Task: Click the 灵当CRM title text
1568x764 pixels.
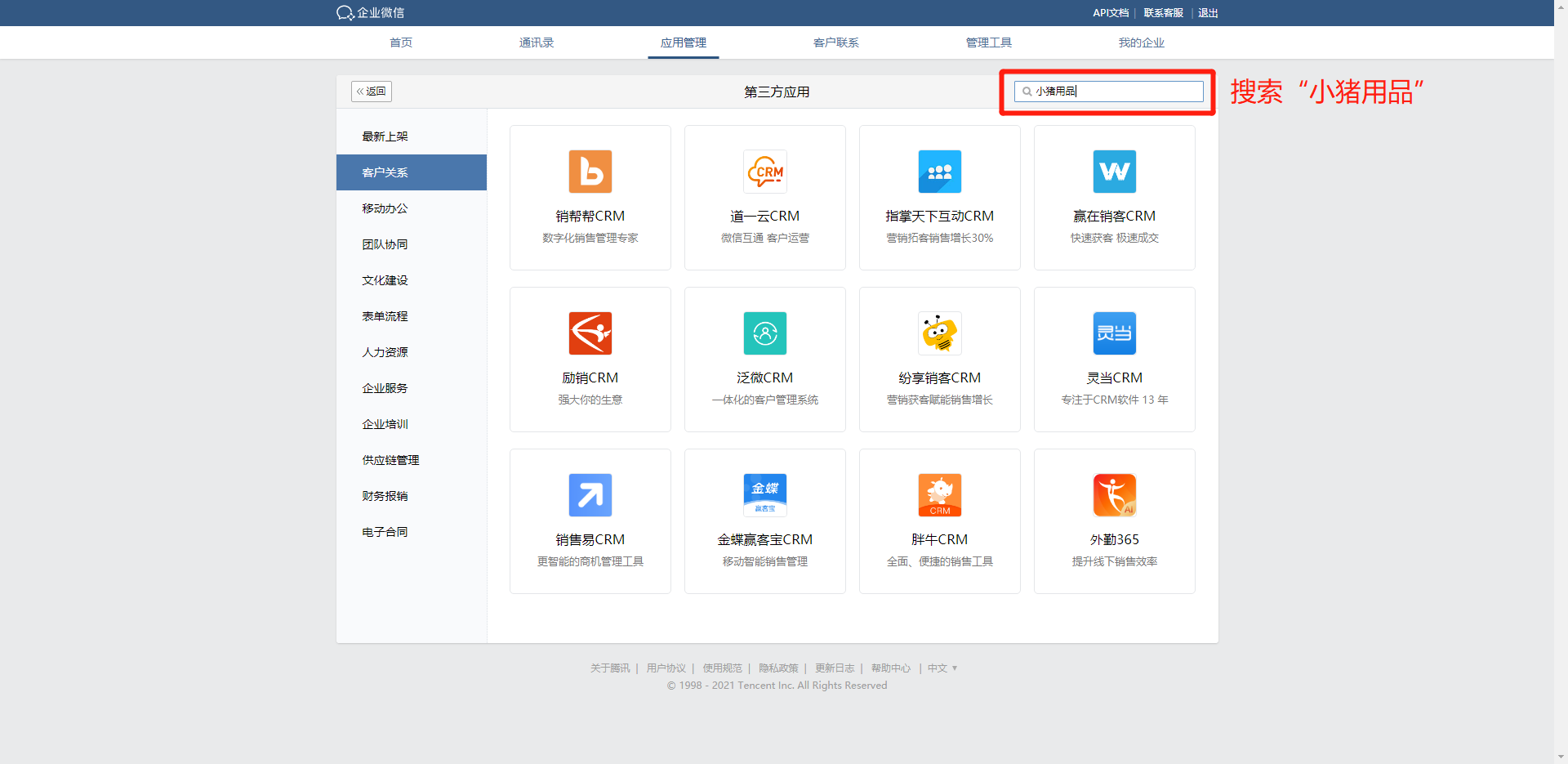Action: [x=1115, y=378]
